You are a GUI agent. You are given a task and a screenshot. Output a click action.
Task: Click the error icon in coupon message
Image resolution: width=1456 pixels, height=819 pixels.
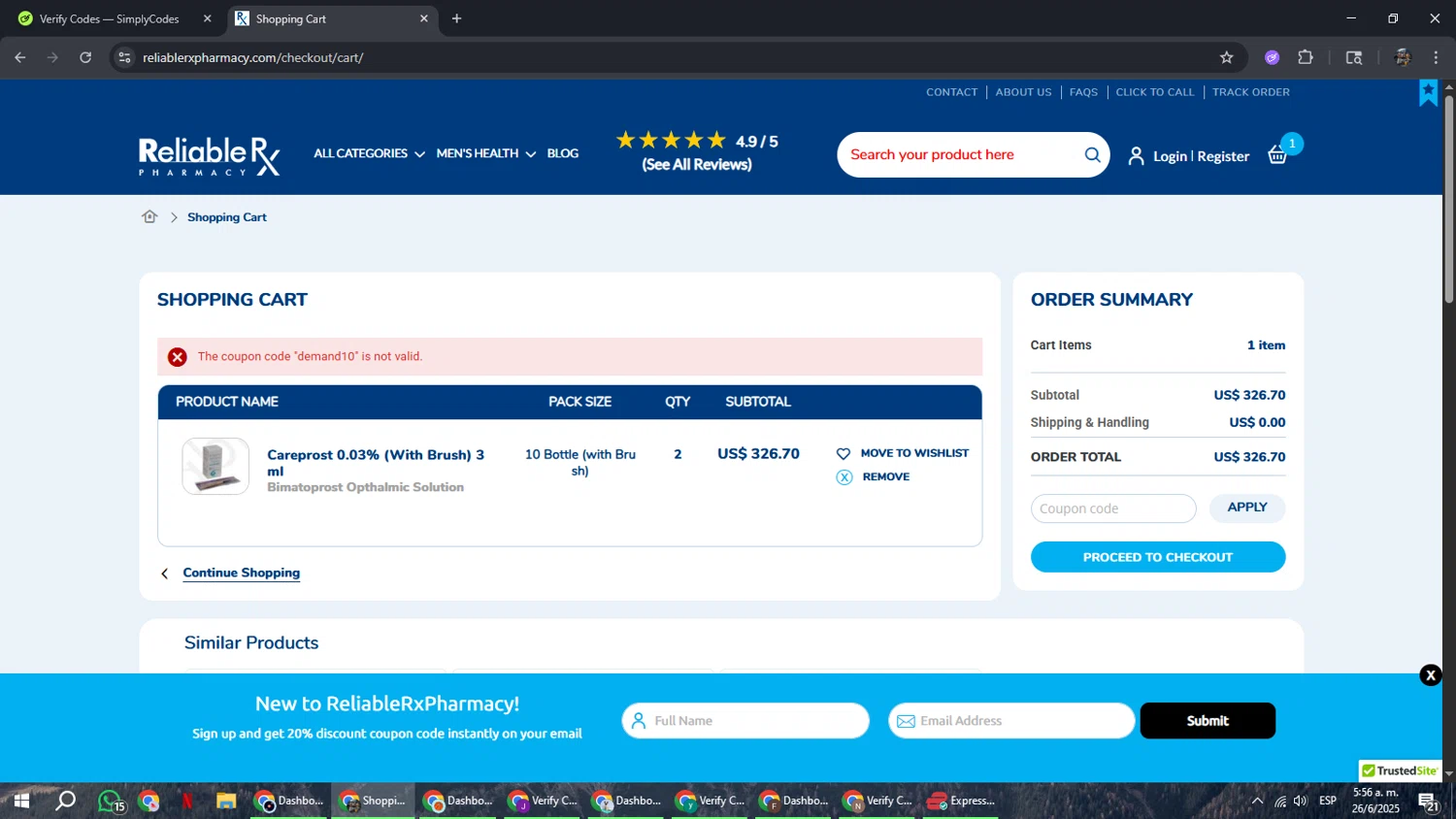[x=178, y=357]
